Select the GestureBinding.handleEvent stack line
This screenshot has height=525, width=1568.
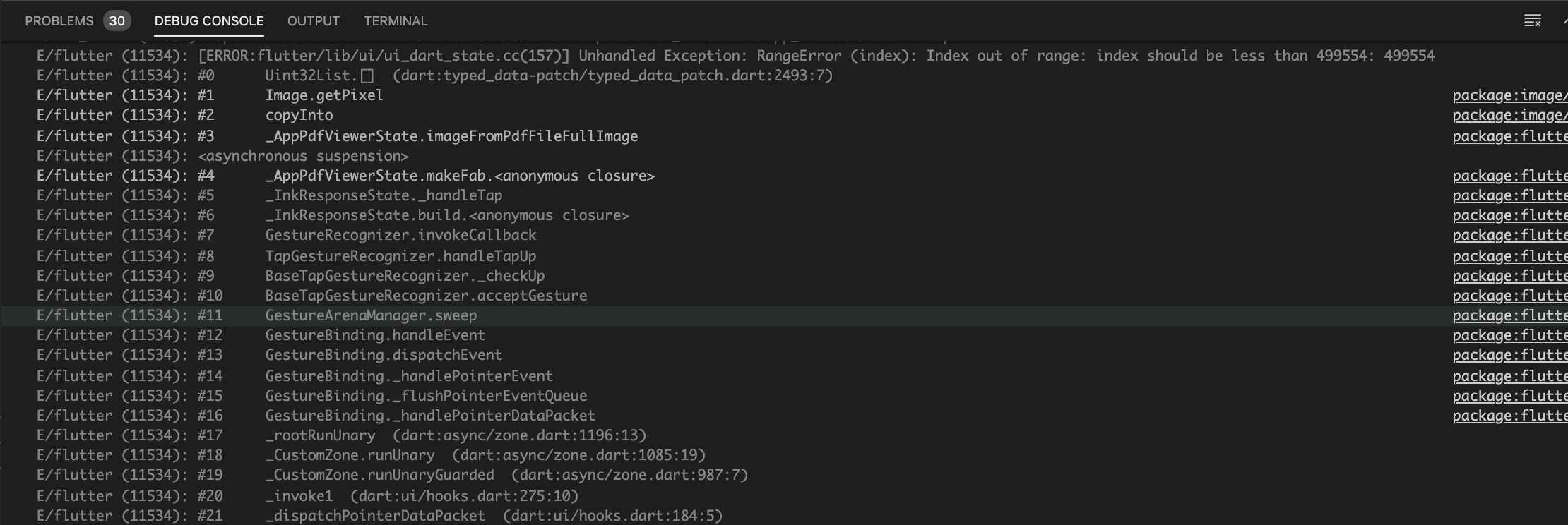click(374, 335)
